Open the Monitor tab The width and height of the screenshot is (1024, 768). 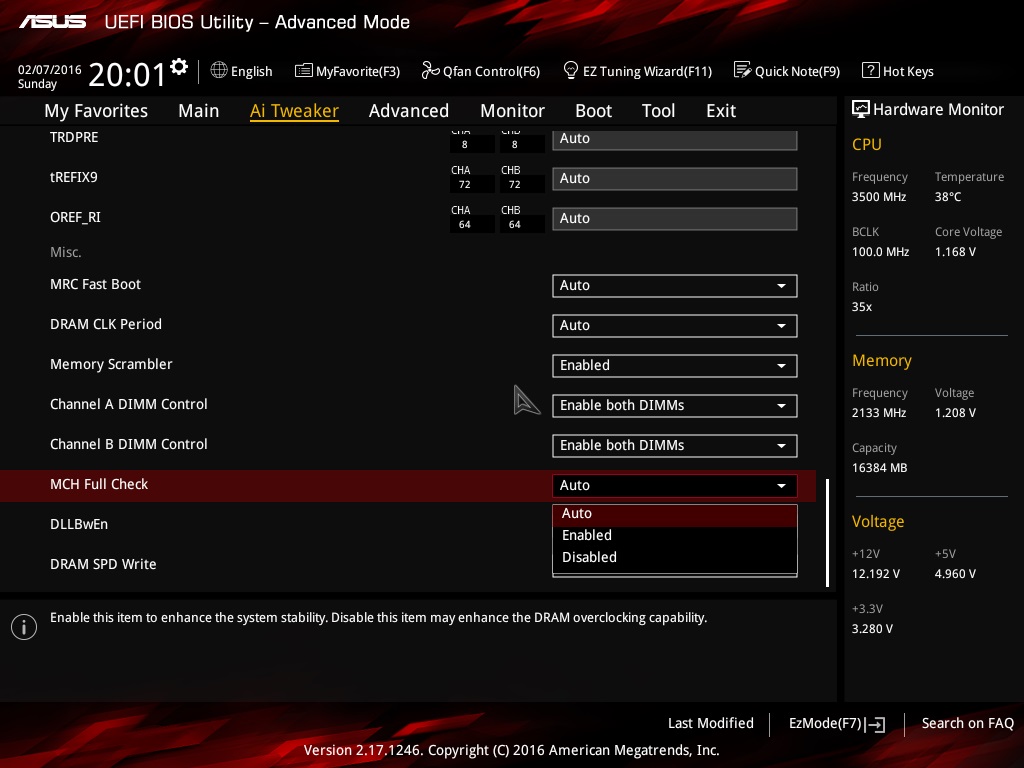tap(513, 111)
